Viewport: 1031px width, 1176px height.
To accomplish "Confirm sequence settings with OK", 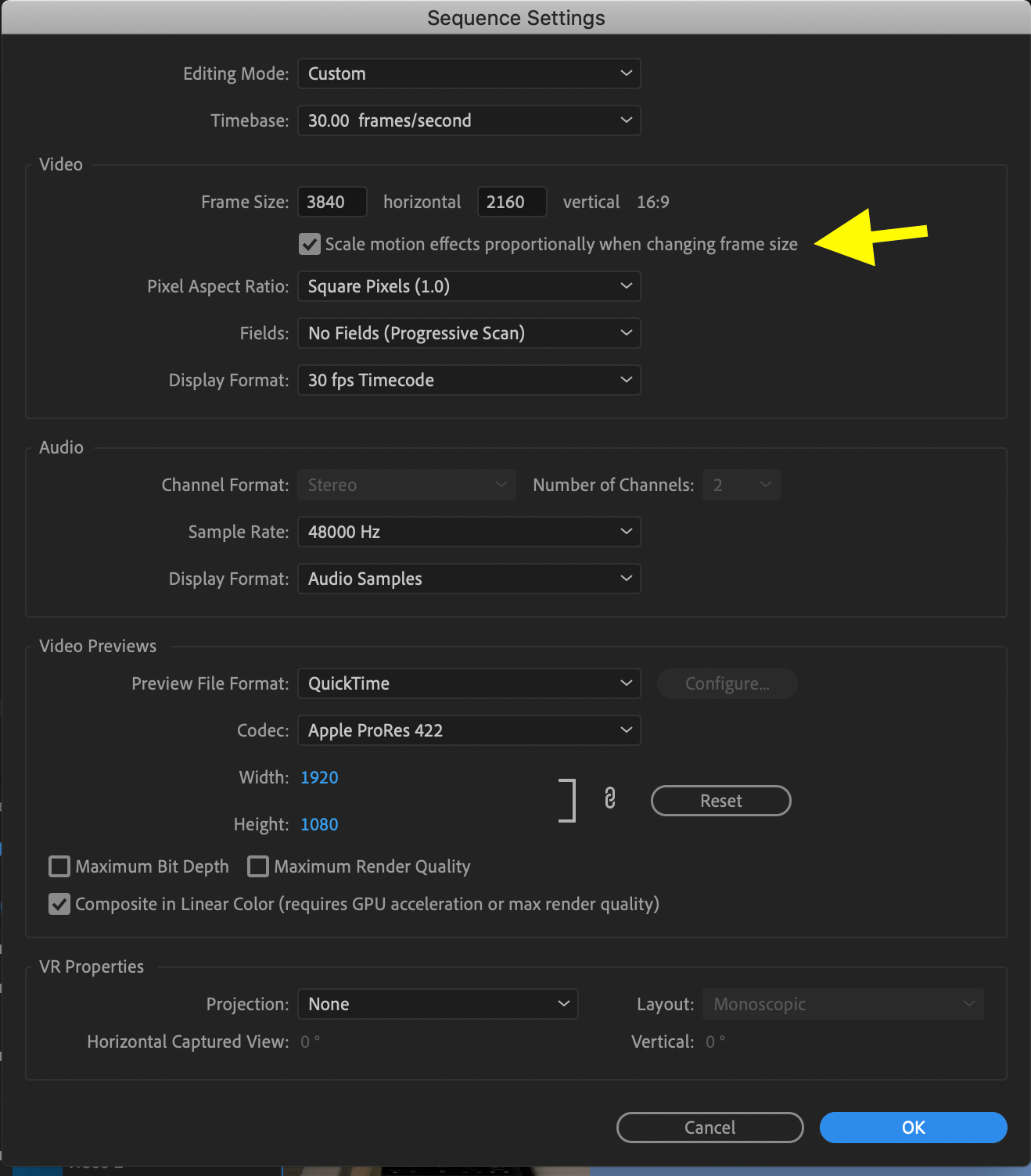I will point(912,1128).
